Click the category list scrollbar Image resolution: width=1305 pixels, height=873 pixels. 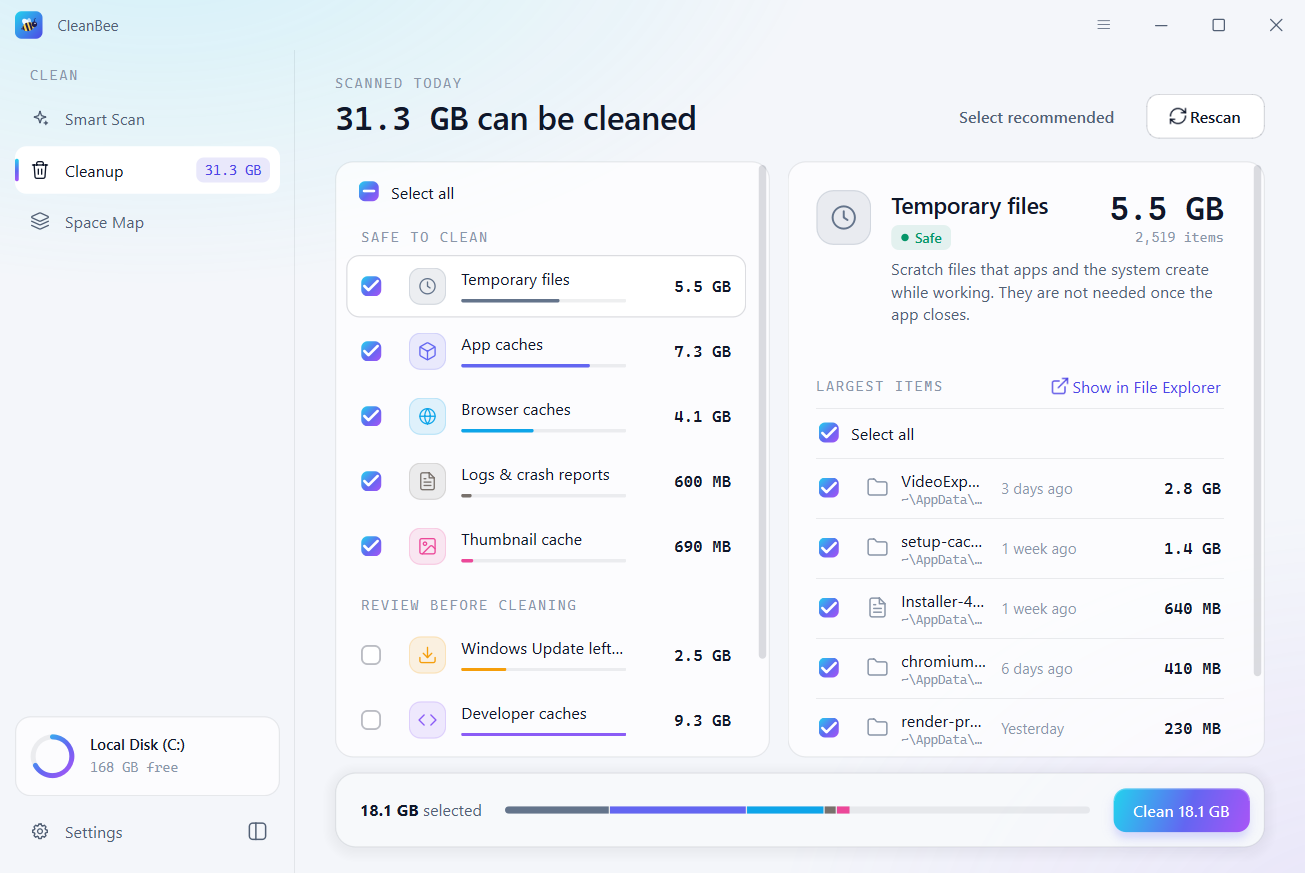(763, 412)
